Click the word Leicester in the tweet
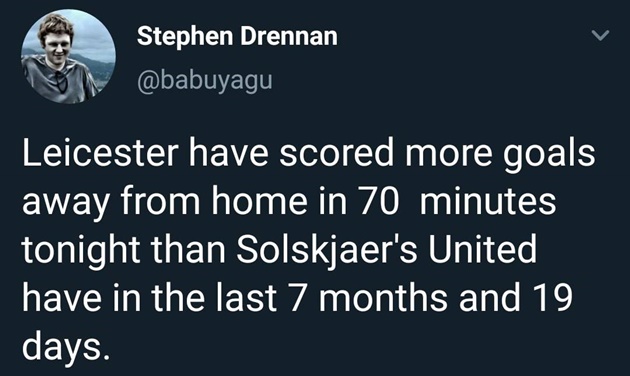The height and width of the screenshot is (376, 630). [x=100, y=153]
